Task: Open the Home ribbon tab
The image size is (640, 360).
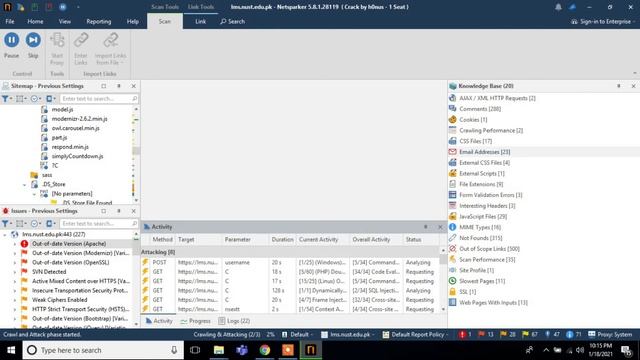Action: (x=35, y=22)
